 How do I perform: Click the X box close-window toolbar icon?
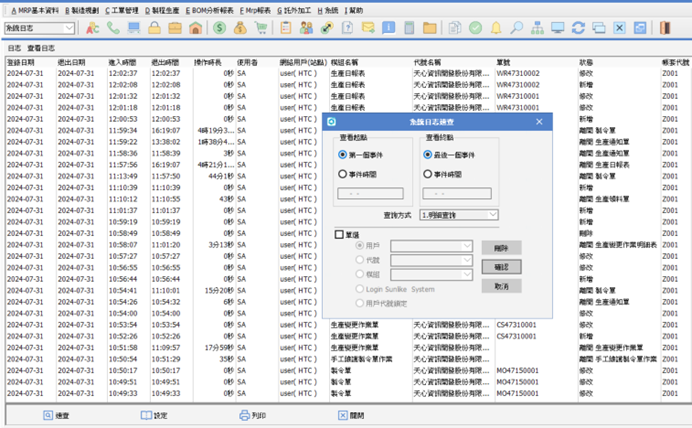pos(619,28)
